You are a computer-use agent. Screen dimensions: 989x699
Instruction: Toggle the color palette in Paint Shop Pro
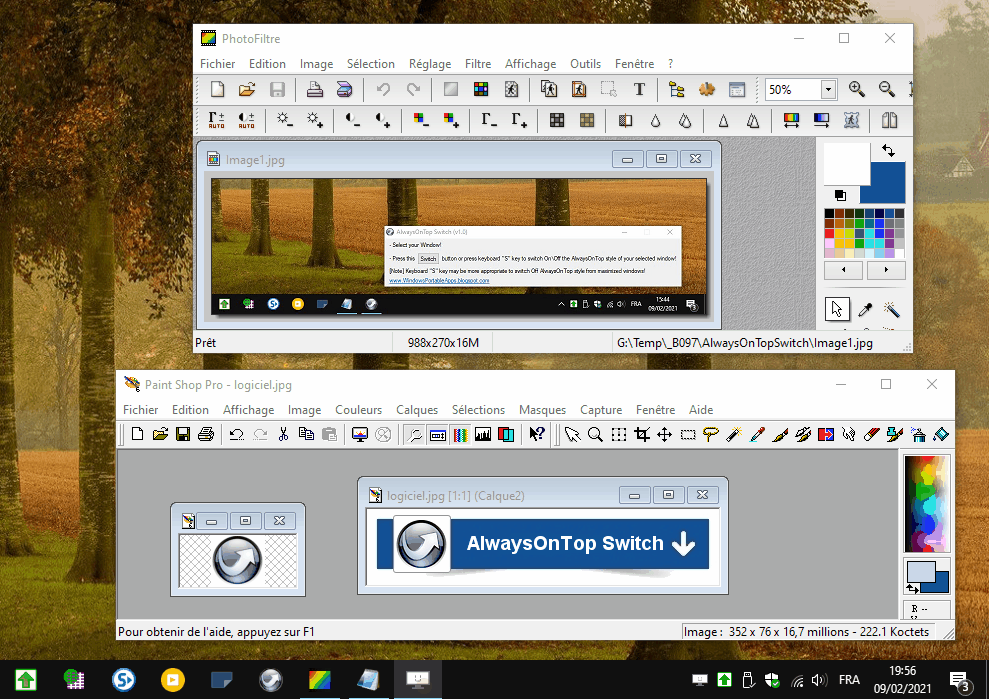click(460, 434)
